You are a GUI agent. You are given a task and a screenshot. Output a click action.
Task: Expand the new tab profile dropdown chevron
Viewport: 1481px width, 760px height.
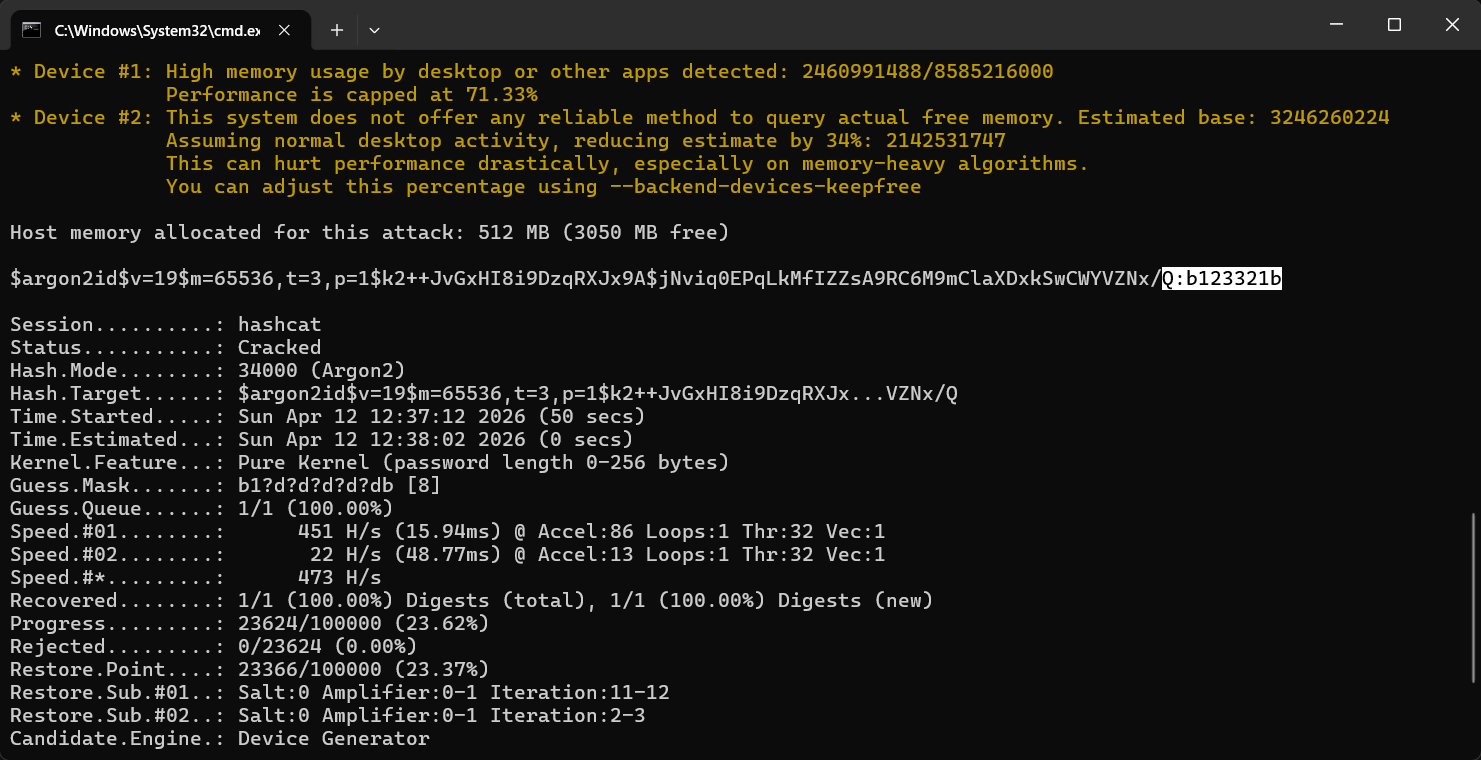pos(374,30)
